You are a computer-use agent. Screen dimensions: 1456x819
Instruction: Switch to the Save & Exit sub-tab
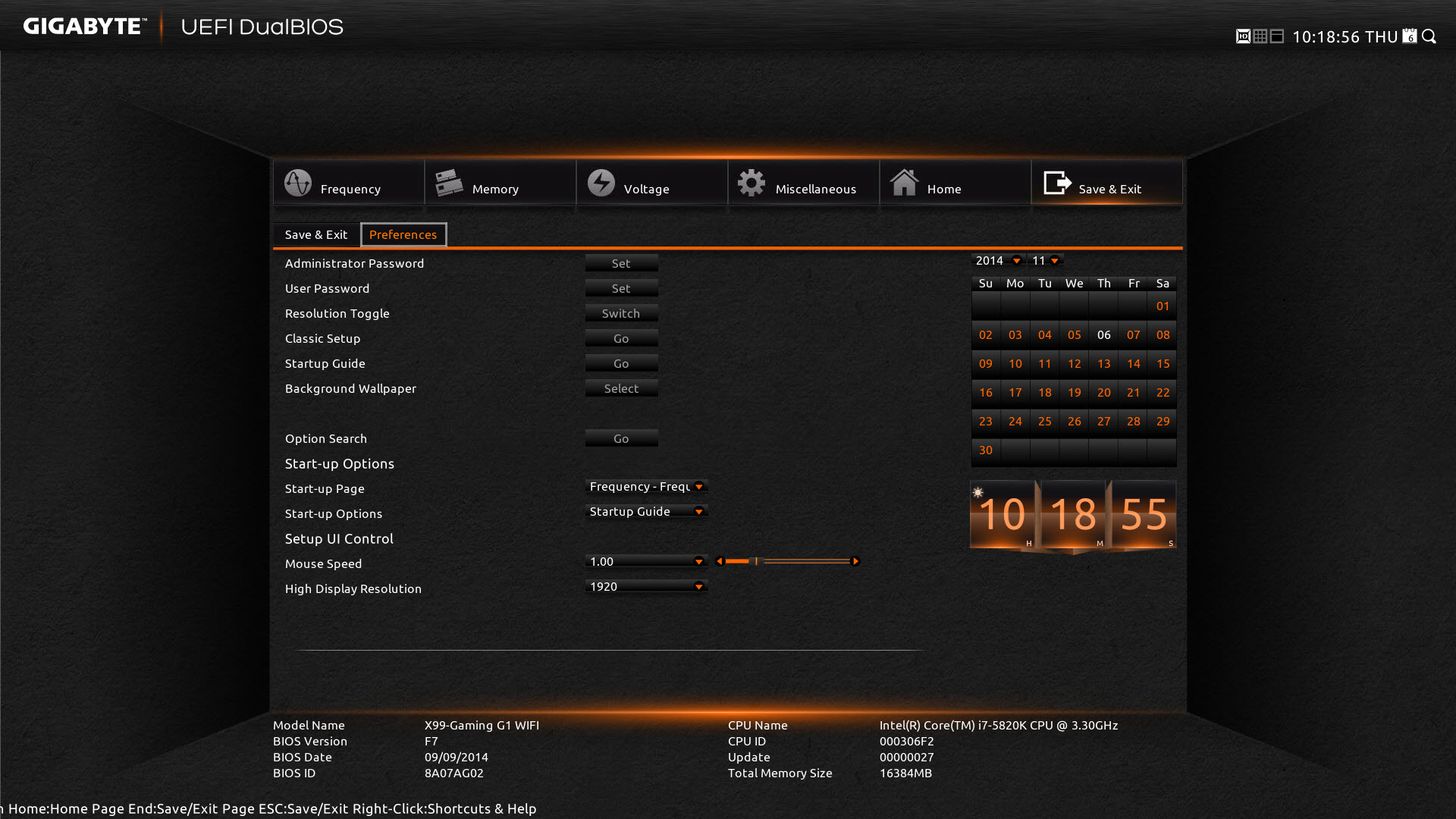pyautogui.click(x=316, y=234)
